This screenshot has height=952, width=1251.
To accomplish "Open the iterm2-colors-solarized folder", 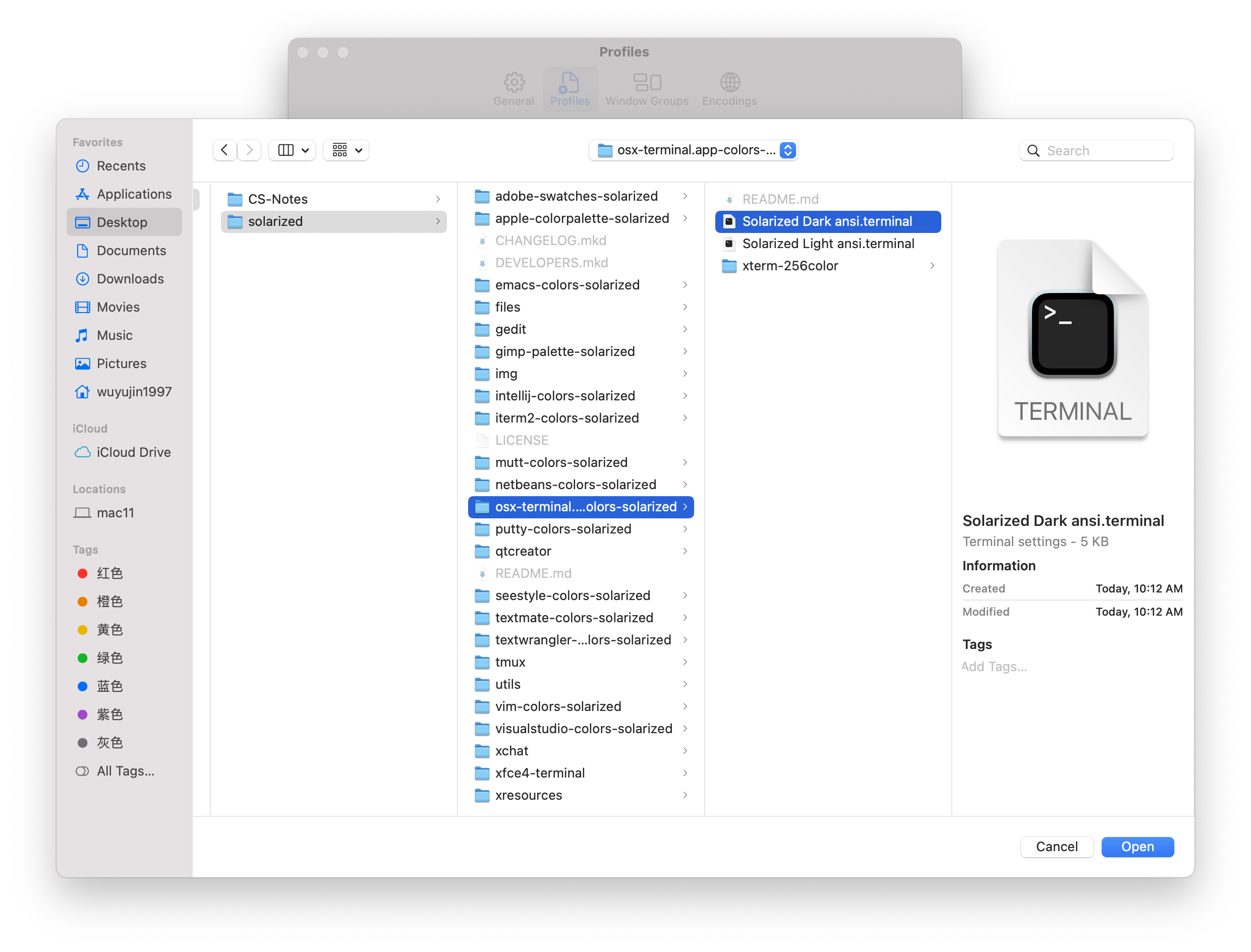I will (x=566, y=418).
